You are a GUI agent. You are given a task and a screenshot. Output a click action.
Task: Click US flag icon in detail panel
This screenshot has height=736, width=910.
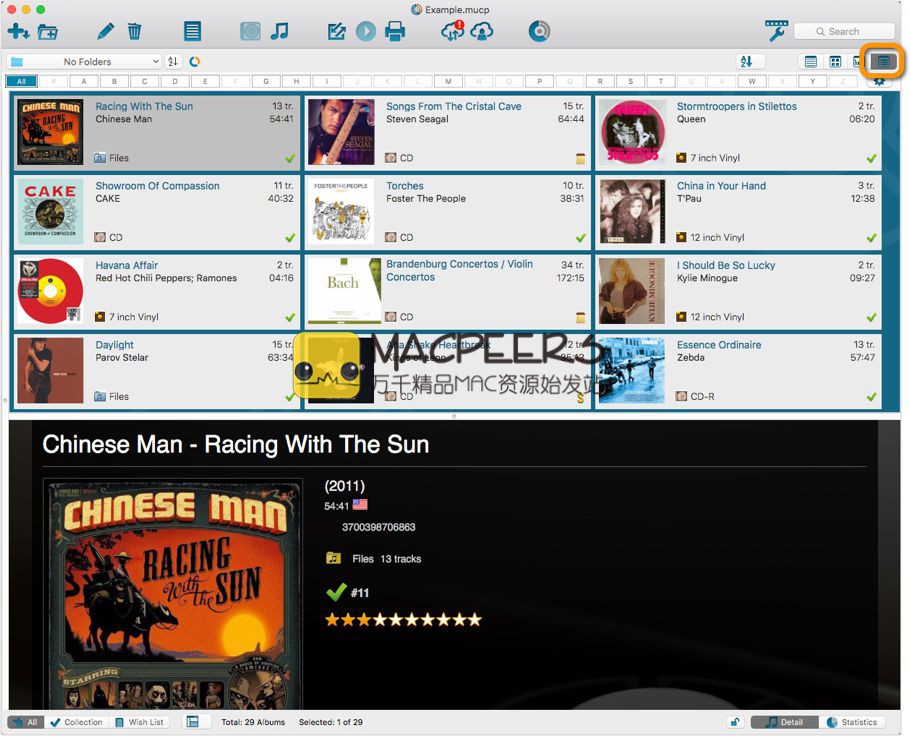[x=360, y=504]
